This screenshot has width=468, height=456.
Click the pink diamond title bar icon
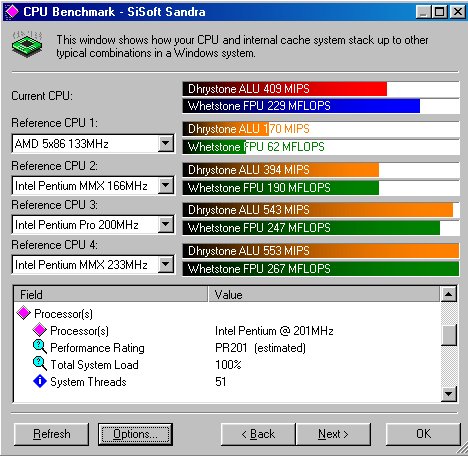click(12, 11)
